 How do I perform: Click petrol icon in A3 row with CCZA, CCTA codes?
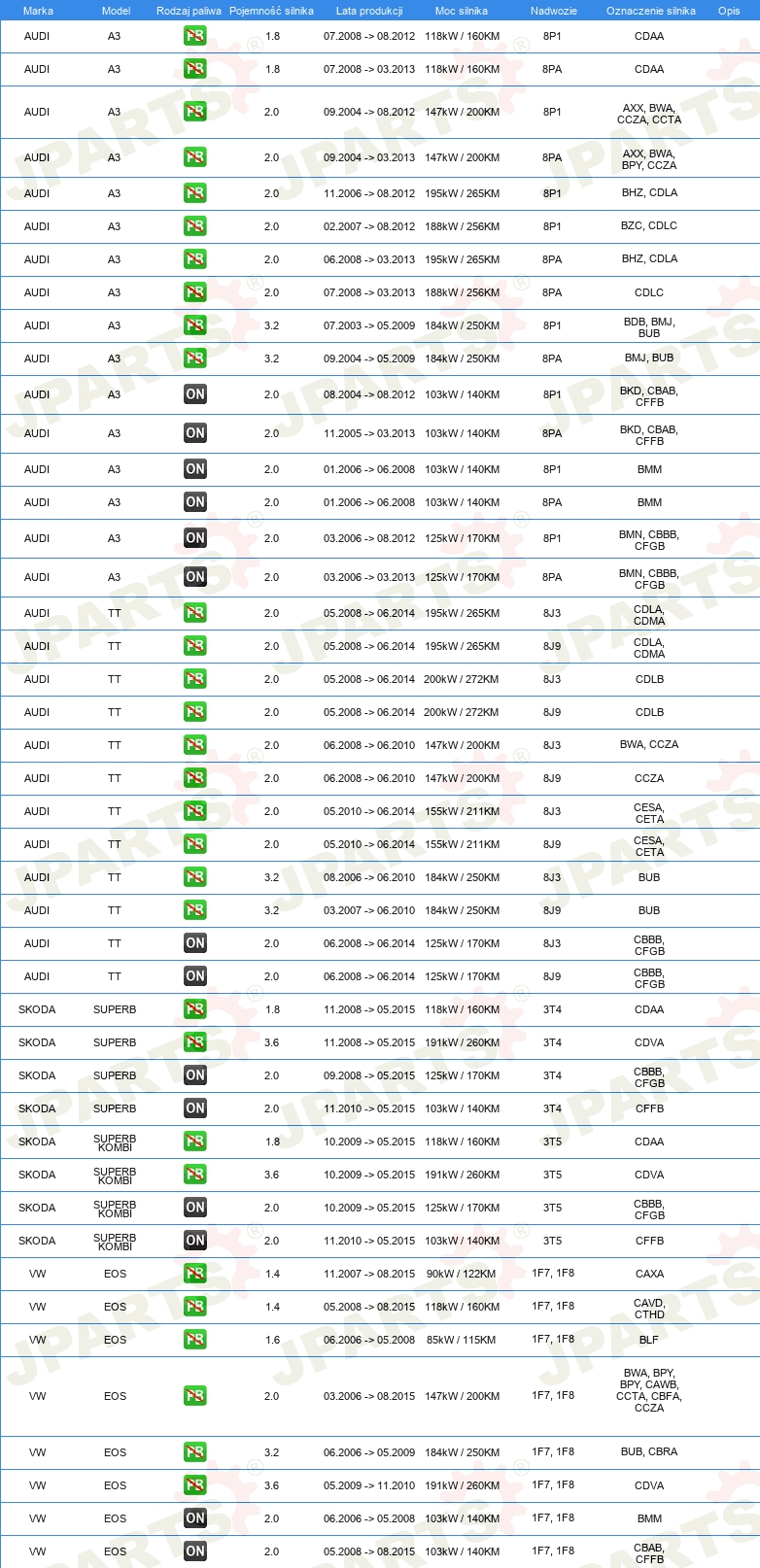coord(195,112)
